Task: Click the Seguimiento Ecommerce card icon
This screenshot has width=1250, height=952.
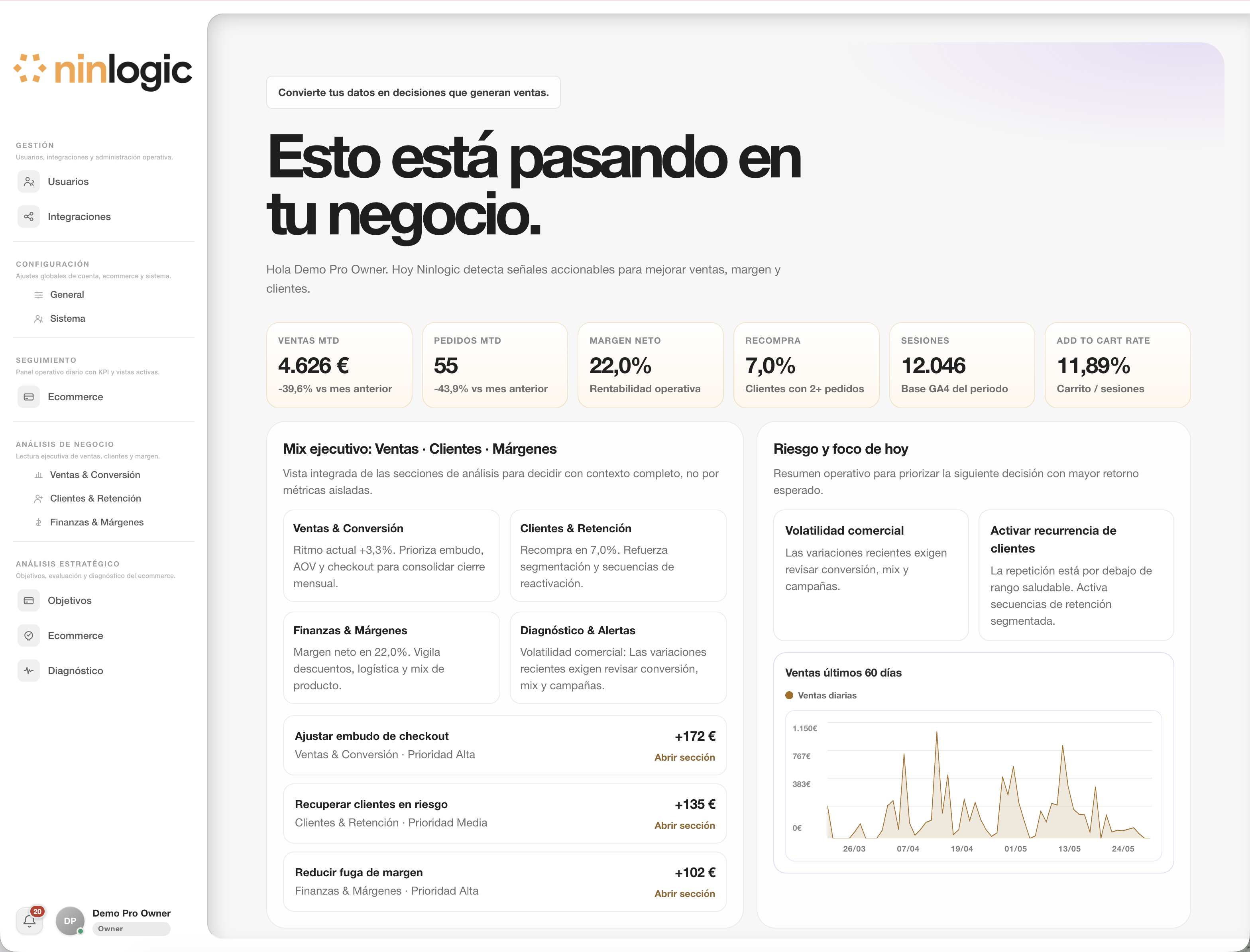Action: click(29, 397)
